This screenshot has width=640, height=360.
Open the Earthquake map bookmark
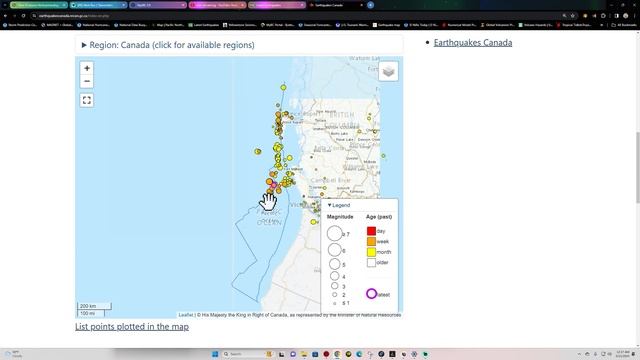click(x=386, y=25)
